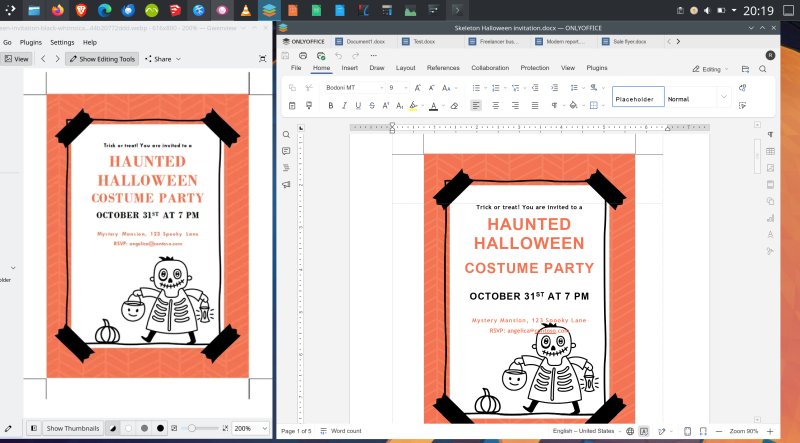This screenshot has height=443, width=800.
Task: Clear text style with eraser icon
Action: point(454,106)
